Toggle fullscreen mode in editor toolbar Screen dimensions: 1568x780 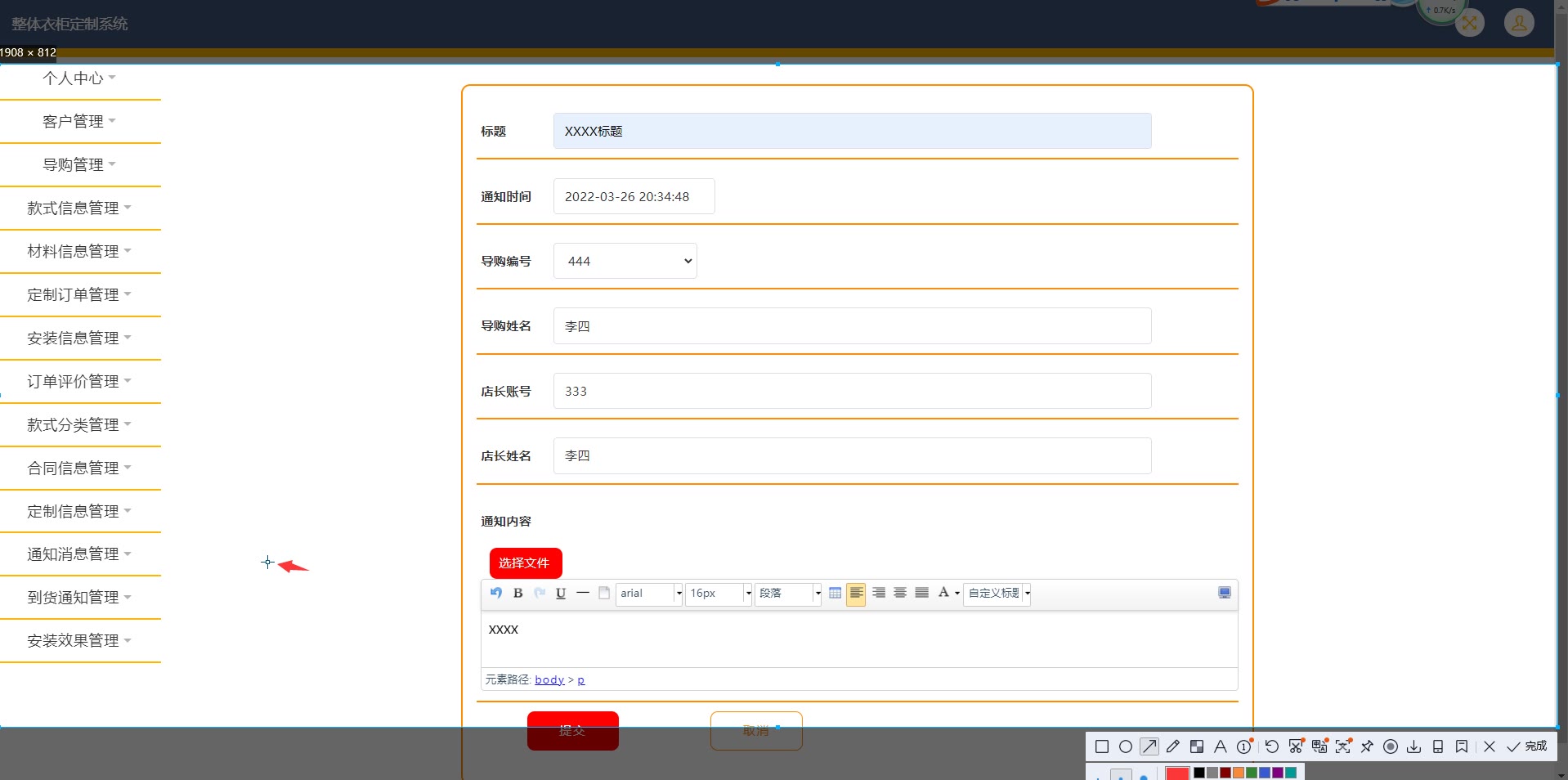[x=1225, y=594]
